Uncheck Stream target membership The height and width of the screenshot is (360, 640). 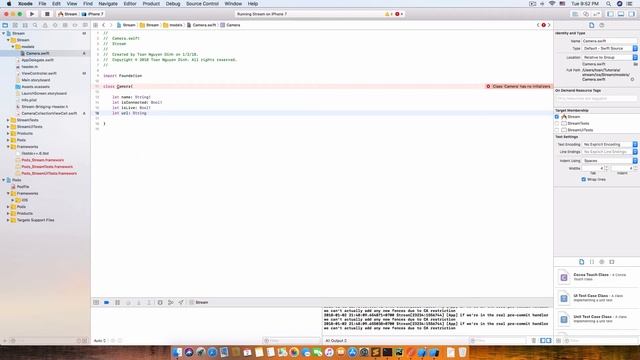click(557, 117)
